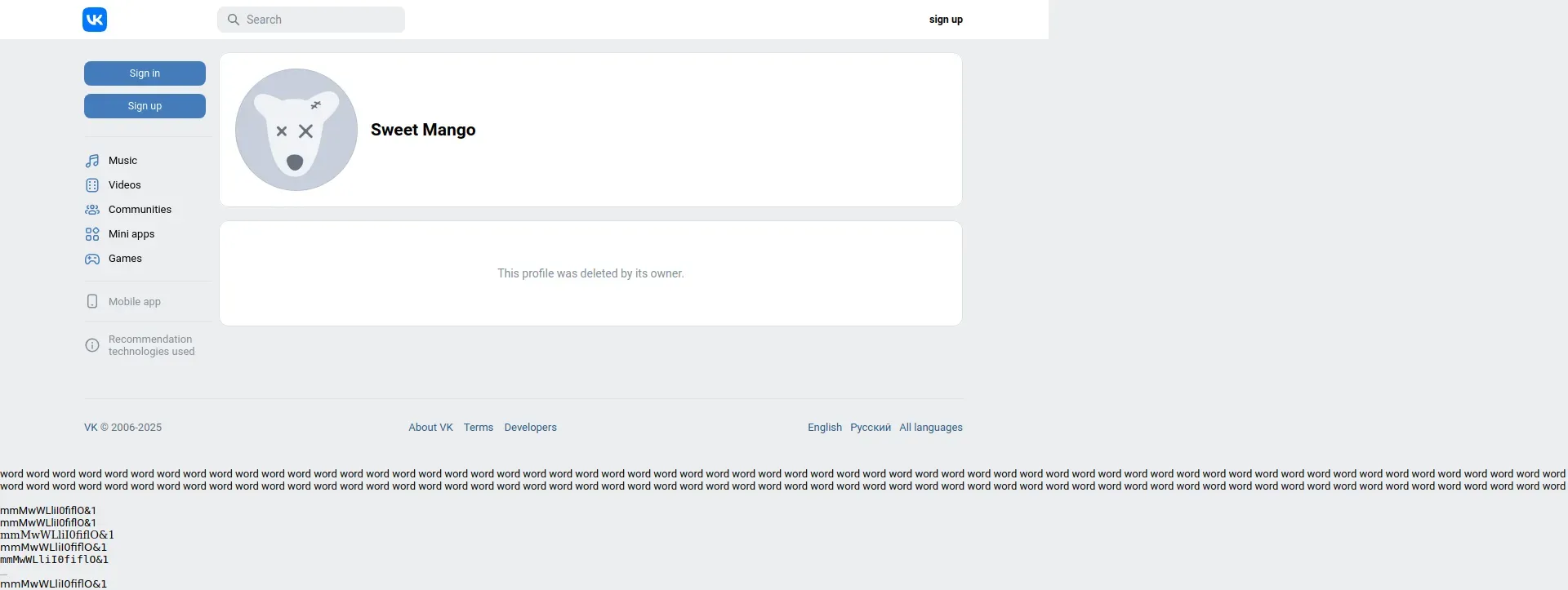1568x590 pixels.
Task: Click sign up in the header
Action: [x=946, y=20]
